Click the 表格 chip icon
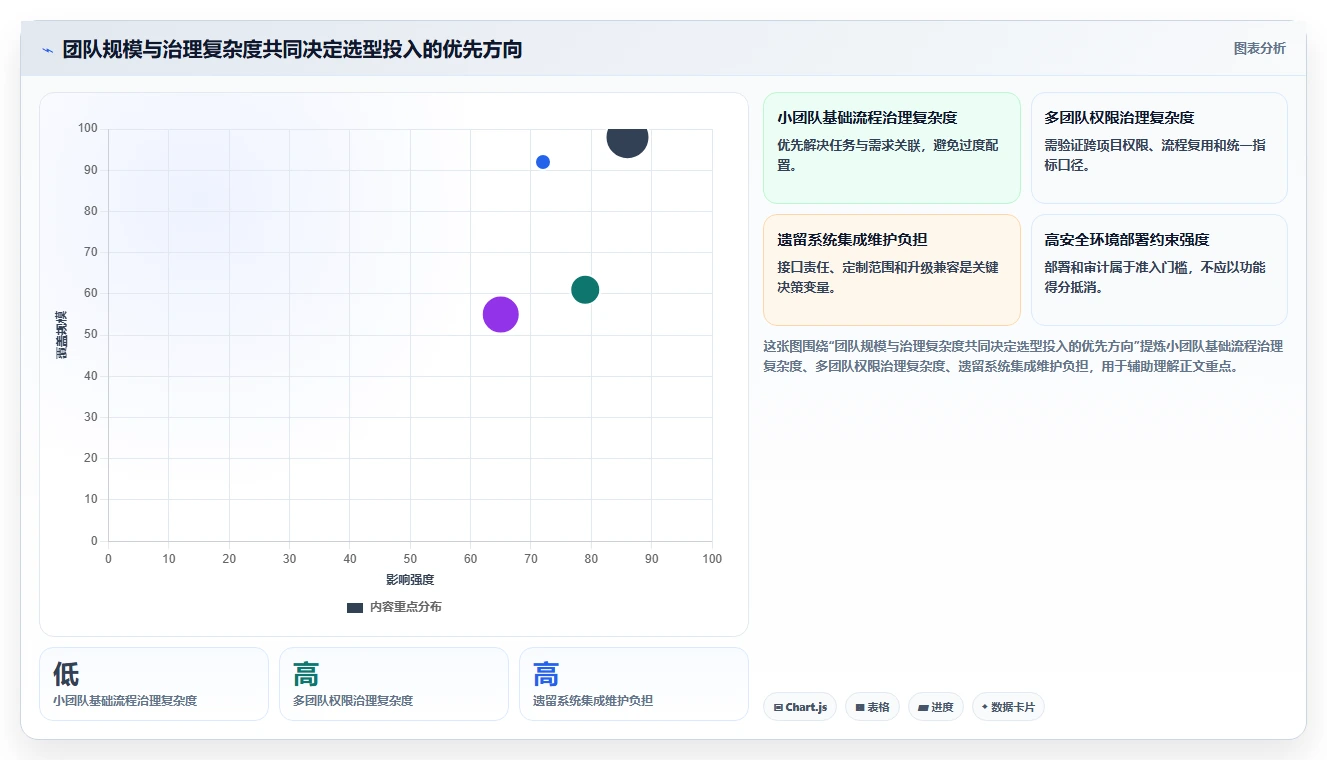 [859, 707]
